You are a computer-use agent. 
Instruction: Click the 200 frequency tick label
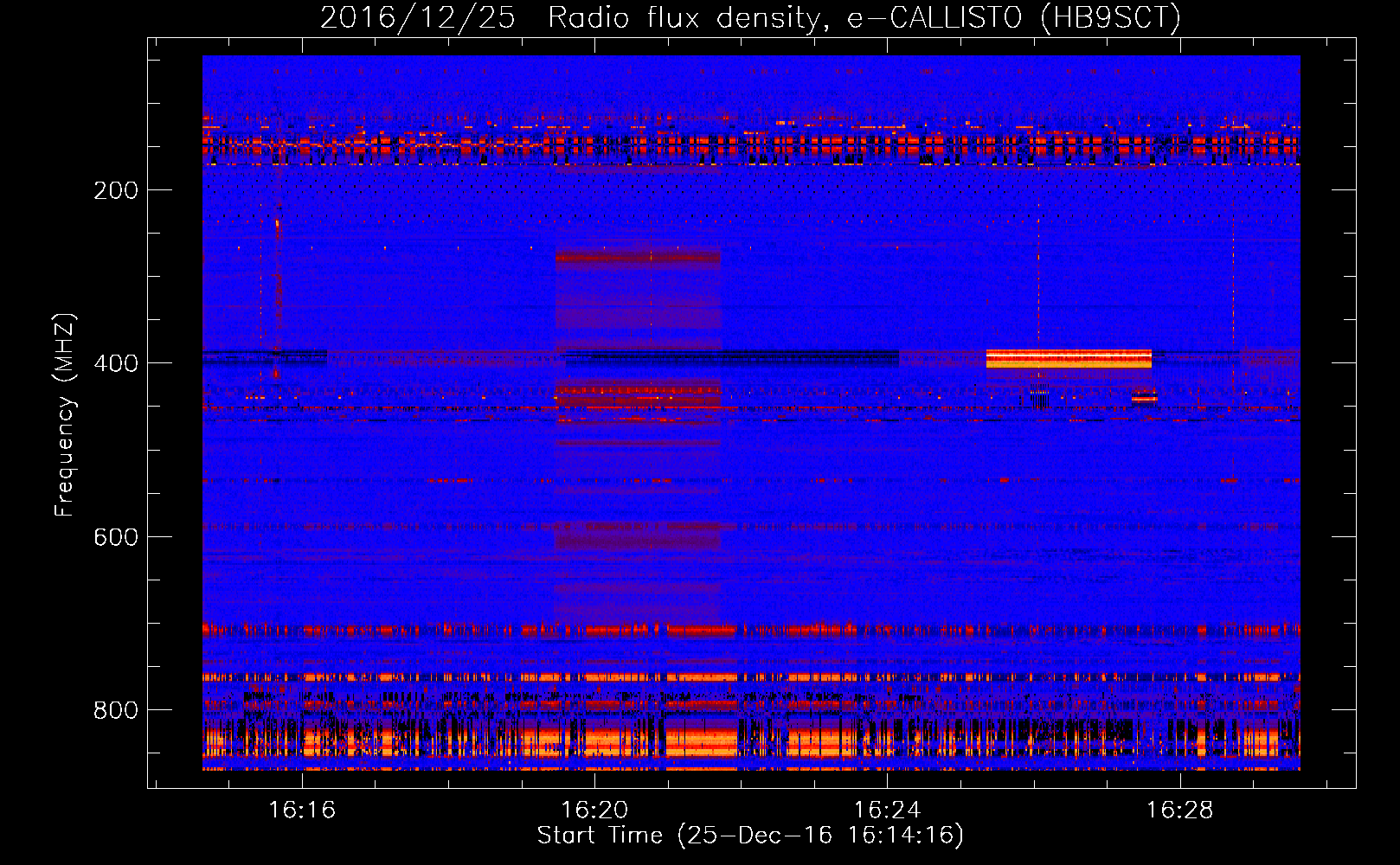pyautogui.click(x=116, y=190)
